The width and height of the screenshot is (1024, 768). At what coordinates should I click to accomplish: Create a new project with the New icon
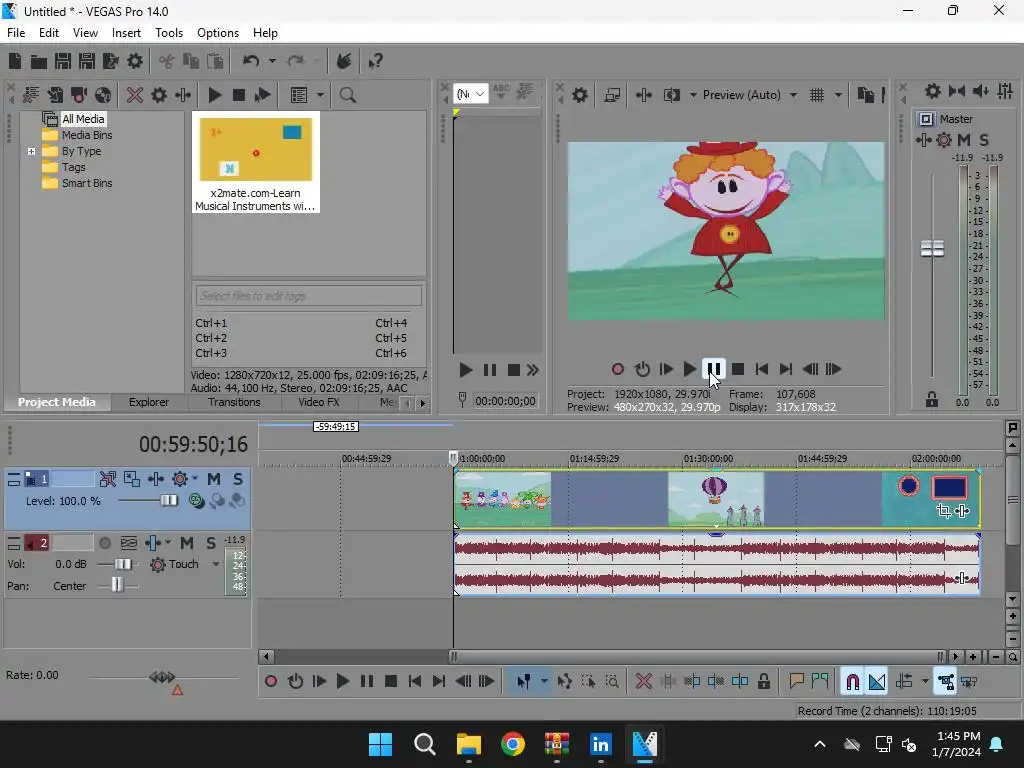pyautogui.click(x=15, y=61)
